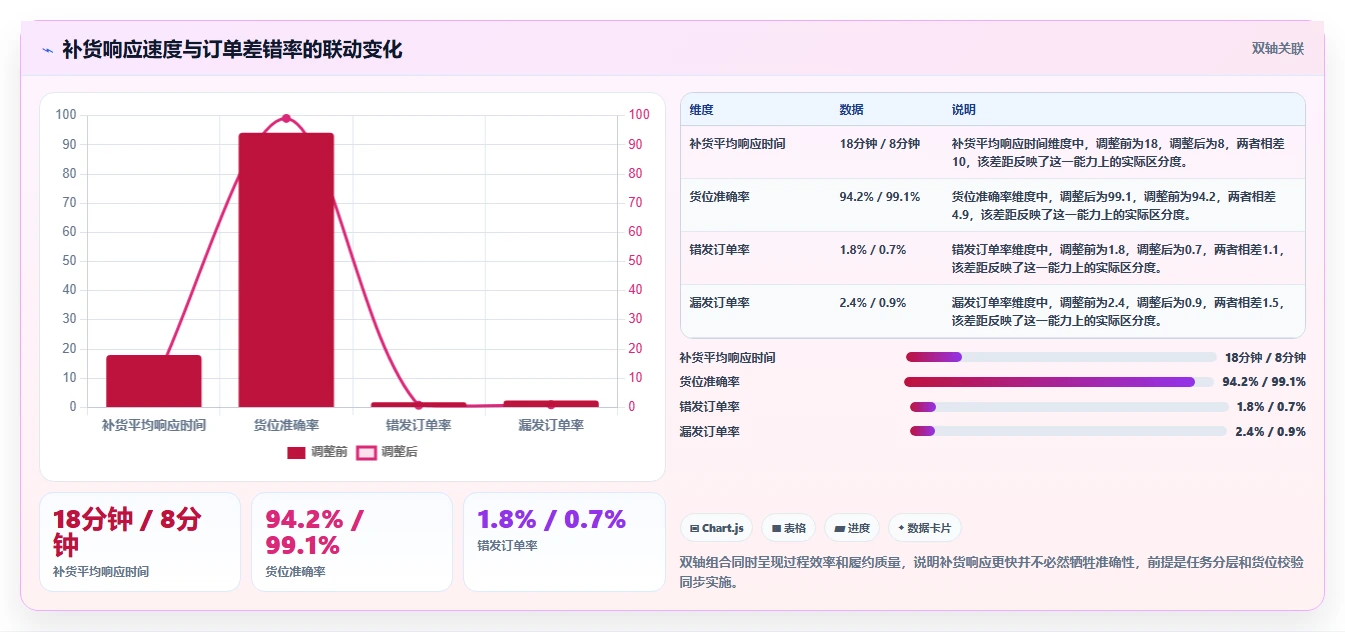Click x-axis label 错发订单率
Image resolution: width=1345 pixels, height=632 pixels.
418,425
